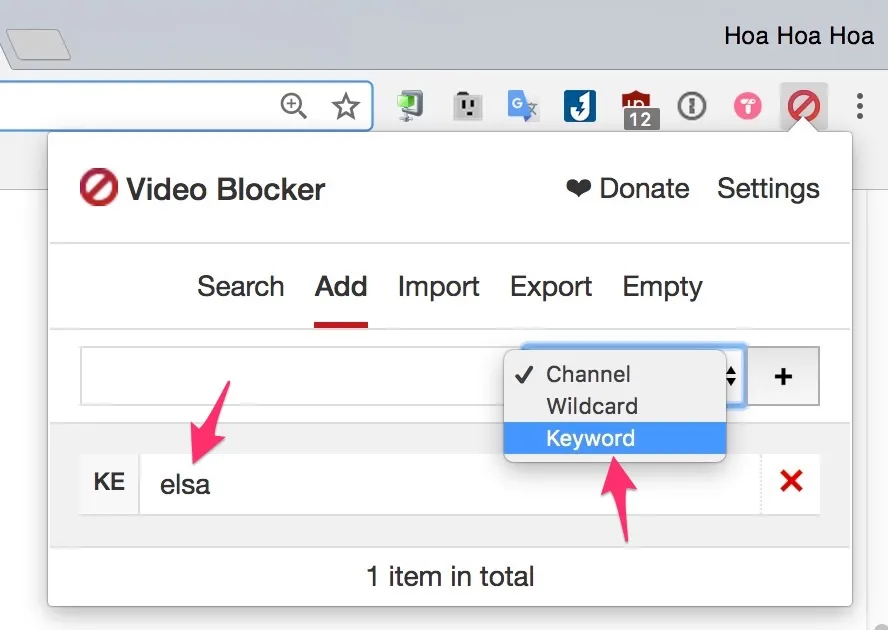This screenshot has width=888, height=630.
Task: Focus the block item text field
Action: click(292, 376)
